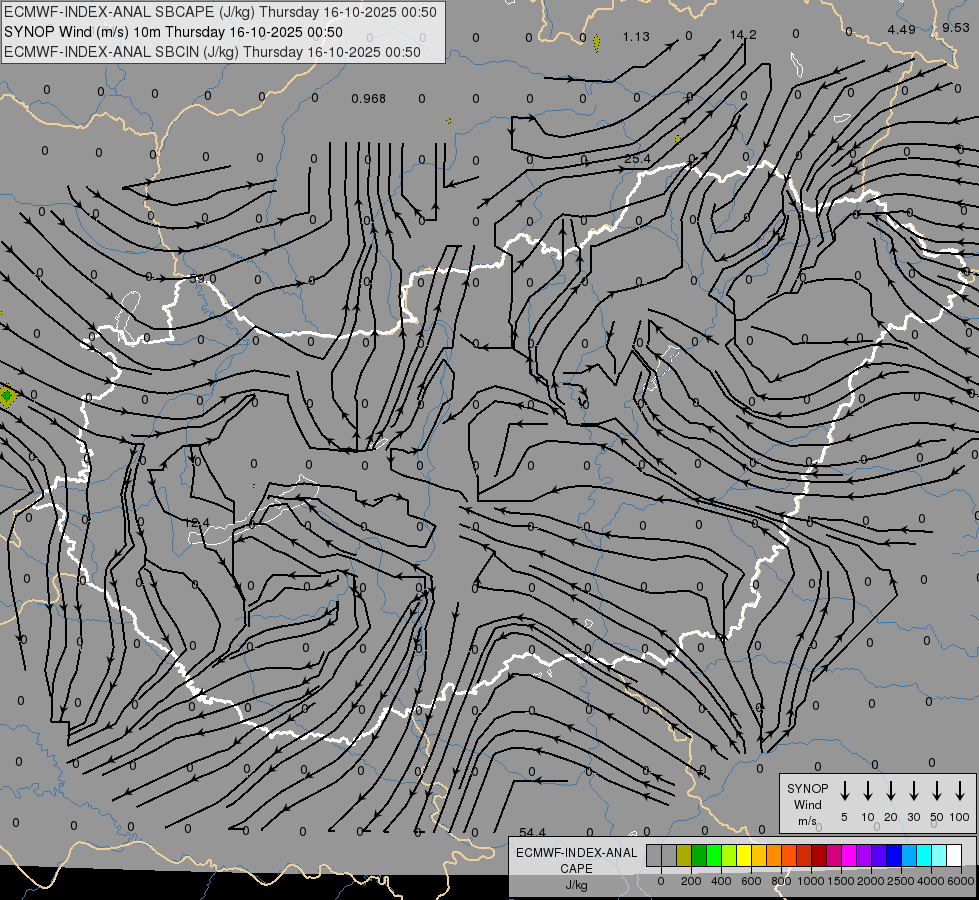Image resolution: width=979 pixels, height=900 pixels.
Task: Click the SBCIN title line
Action: click(x=212, y=52)
